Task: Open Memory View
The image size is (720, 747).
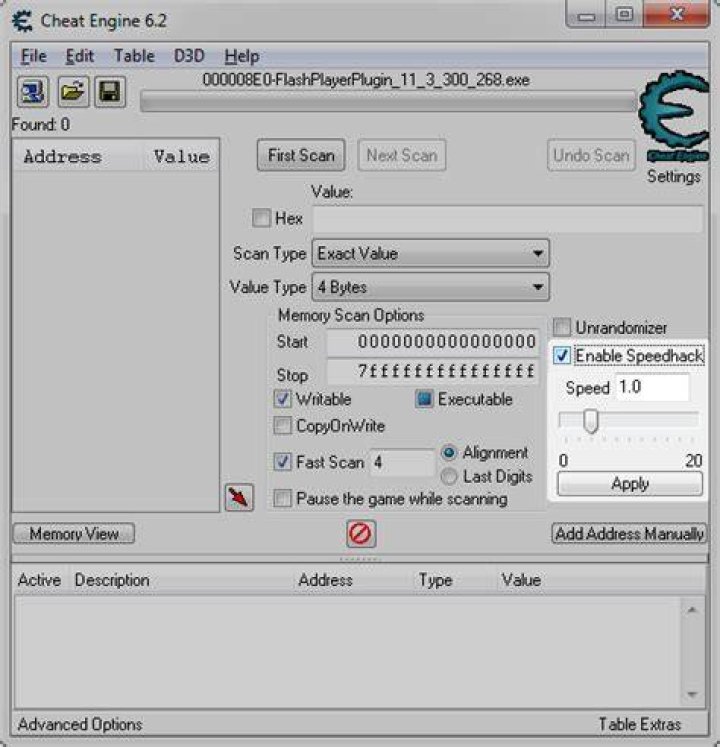Action: click(74, 534)
